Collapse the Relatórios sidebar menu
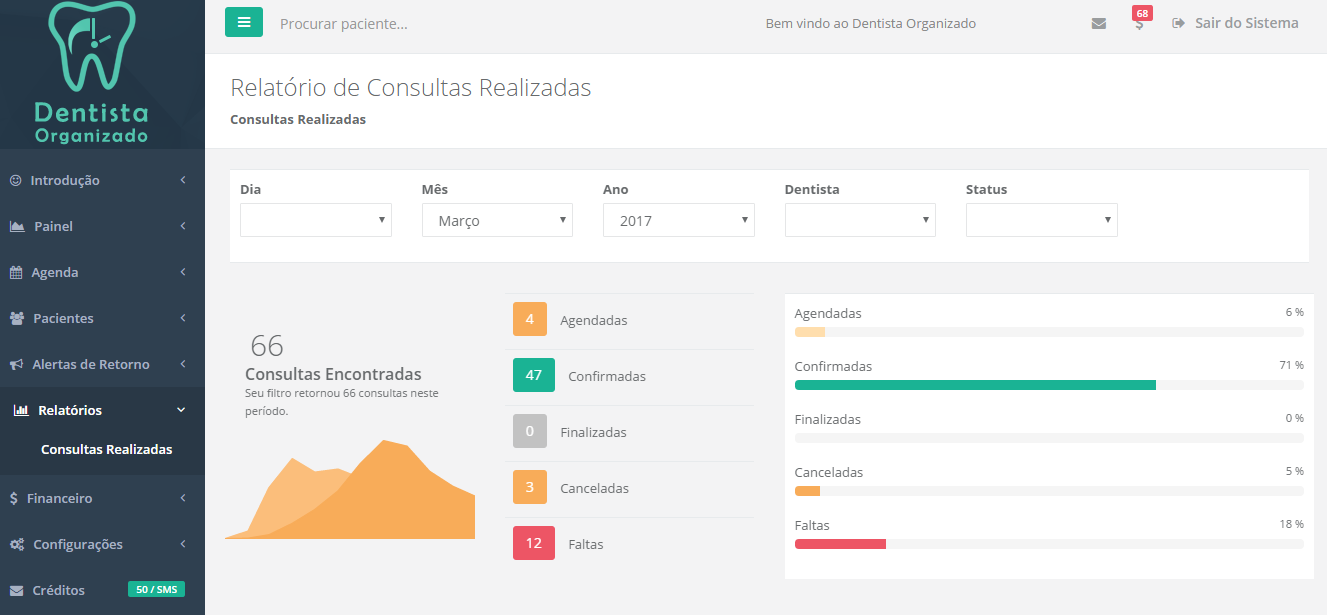 pyautogui.click(x=101, y=410)
